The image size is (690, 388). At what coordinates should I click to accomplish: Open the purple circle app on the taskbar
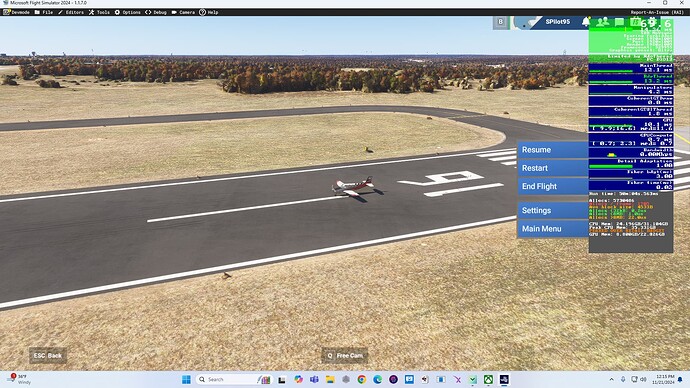(393, 379)
